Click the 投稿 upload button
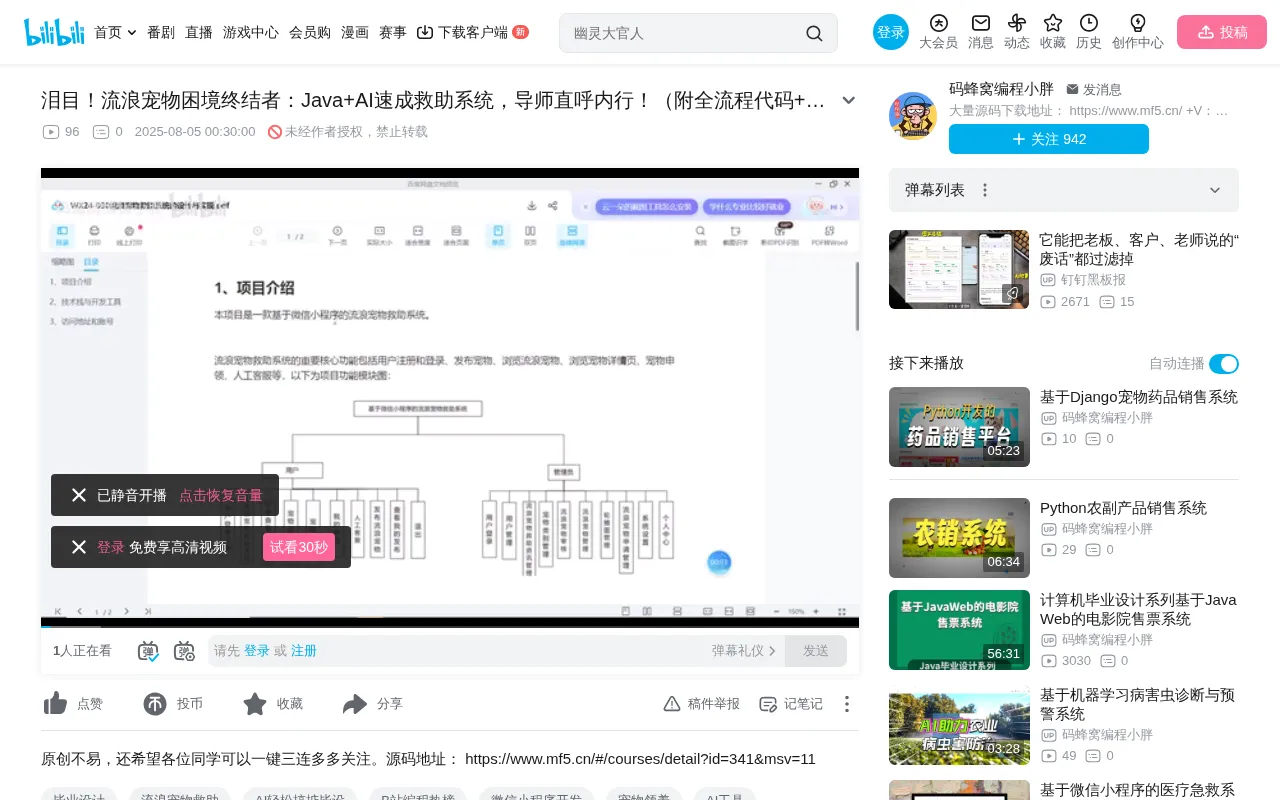Screen dimensions: 1280x800 pos(1222,32)
